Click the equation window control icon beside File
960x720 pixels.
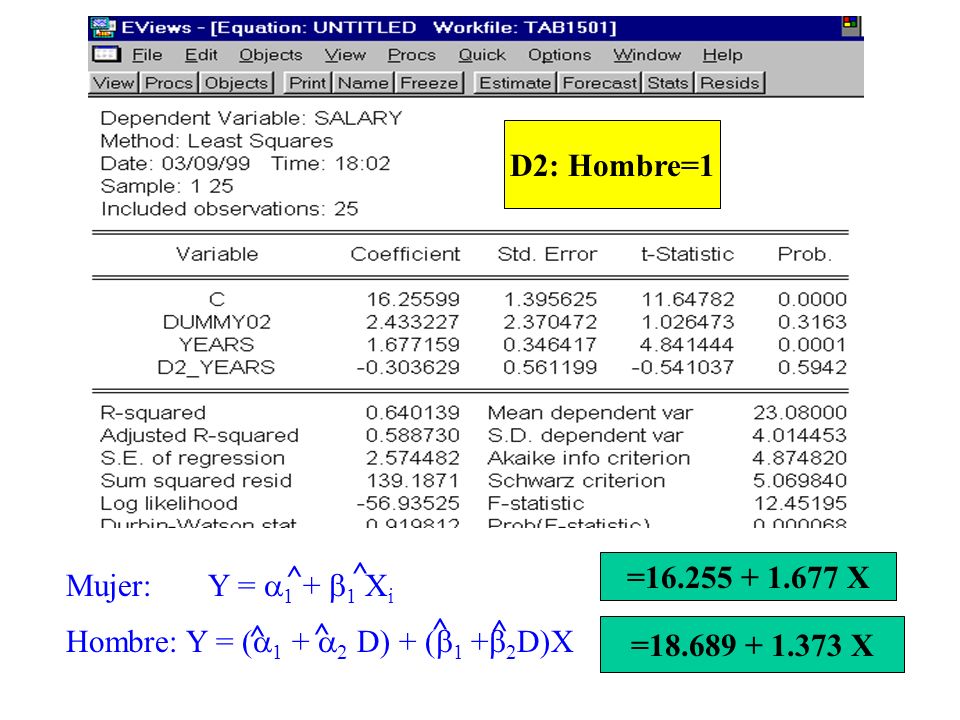pos(107,54)
